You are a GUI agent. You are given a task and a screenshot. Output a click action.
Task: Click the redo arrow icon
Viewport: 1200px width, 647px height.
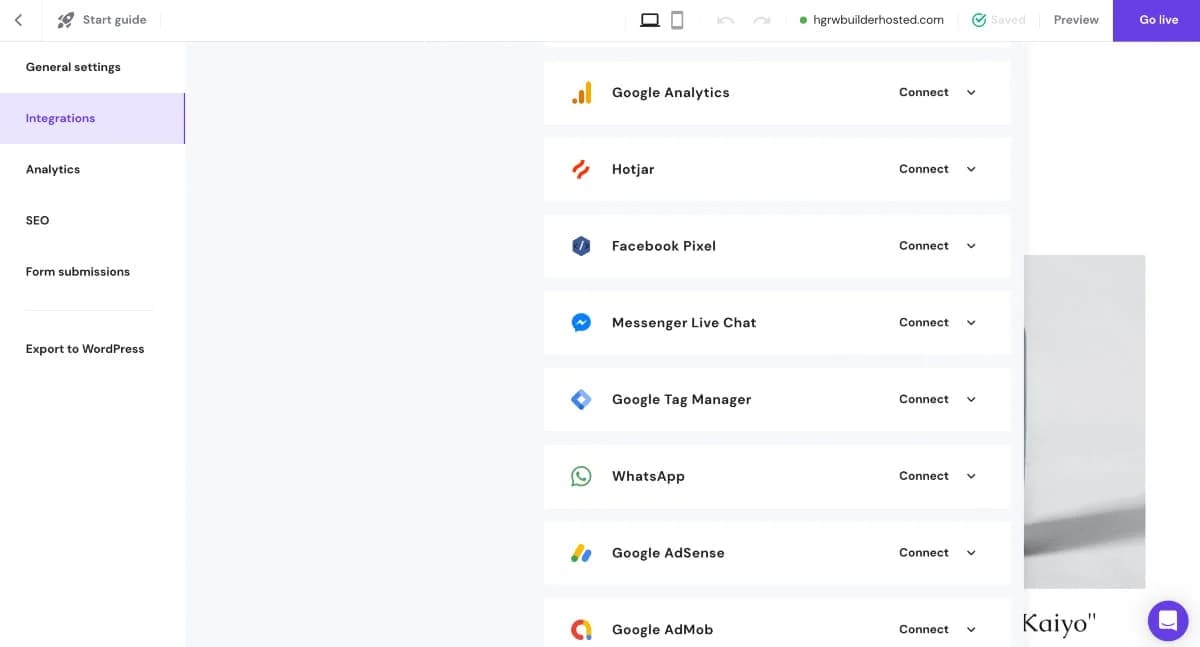(762, 20)
